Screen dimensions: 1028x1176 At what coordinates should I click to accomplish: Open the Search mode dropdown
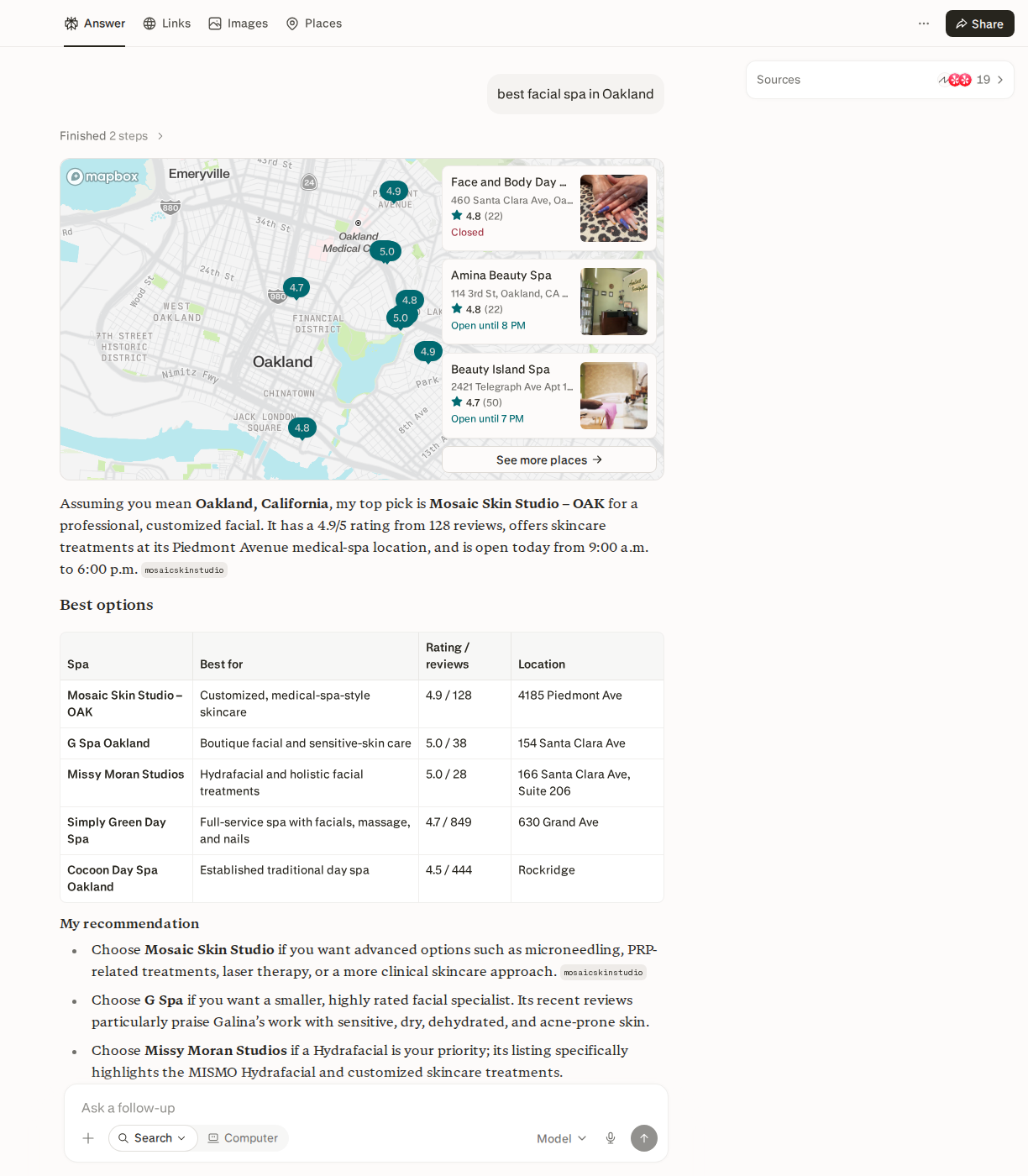(153, 1138)
